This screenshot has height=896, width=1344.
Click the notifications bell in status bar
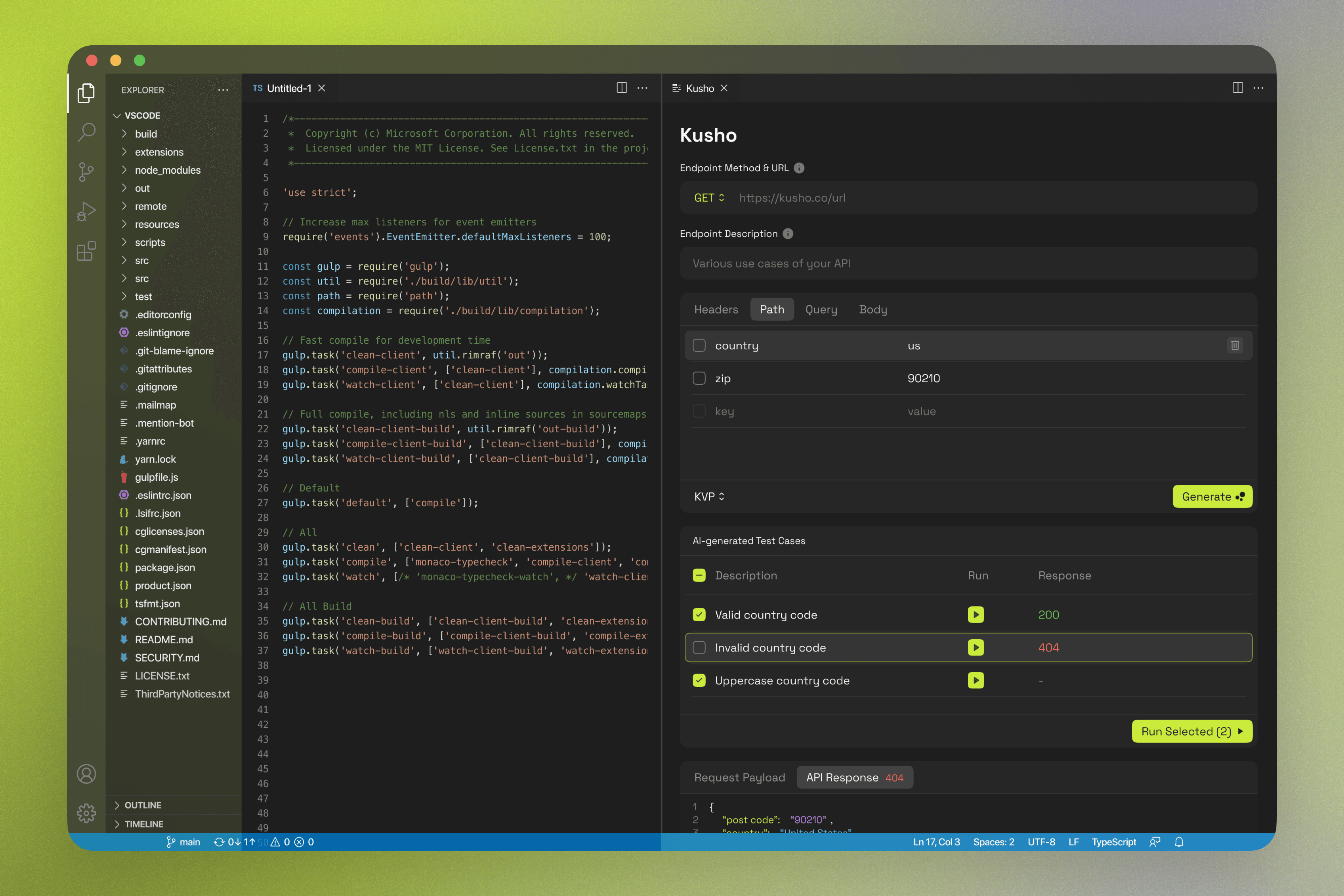pos(1179,842)
